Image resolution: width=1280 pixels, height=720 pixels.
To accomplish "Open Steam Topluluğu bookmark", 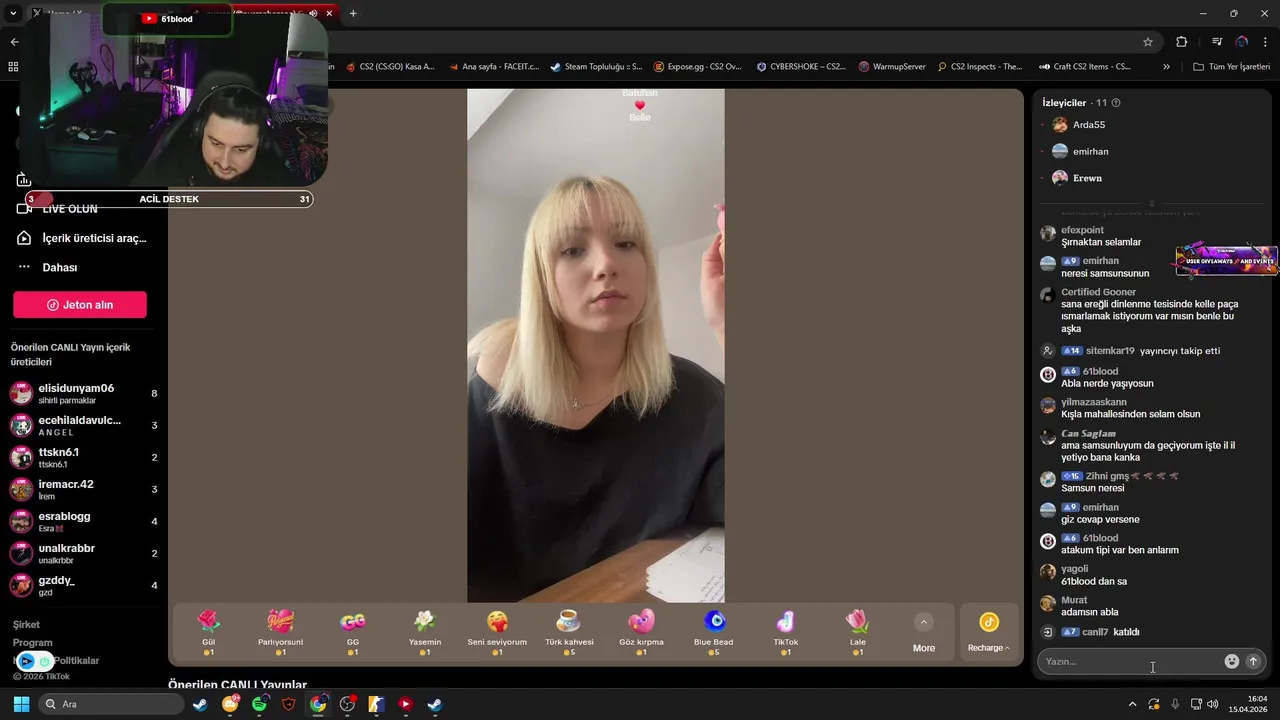I will (595, 67).
